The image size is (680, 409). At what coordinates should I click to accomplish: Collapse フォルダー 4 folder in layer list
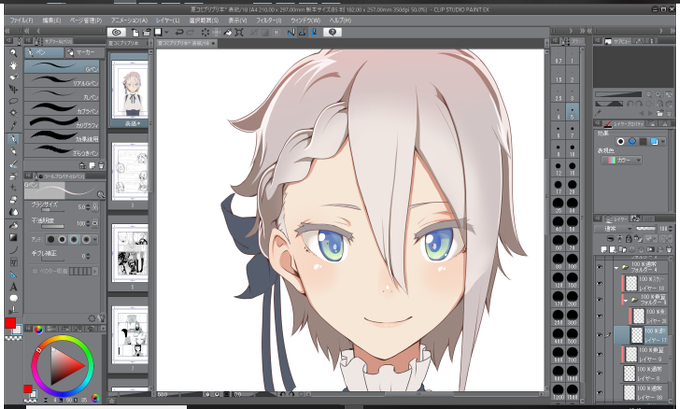click(616, 268)
